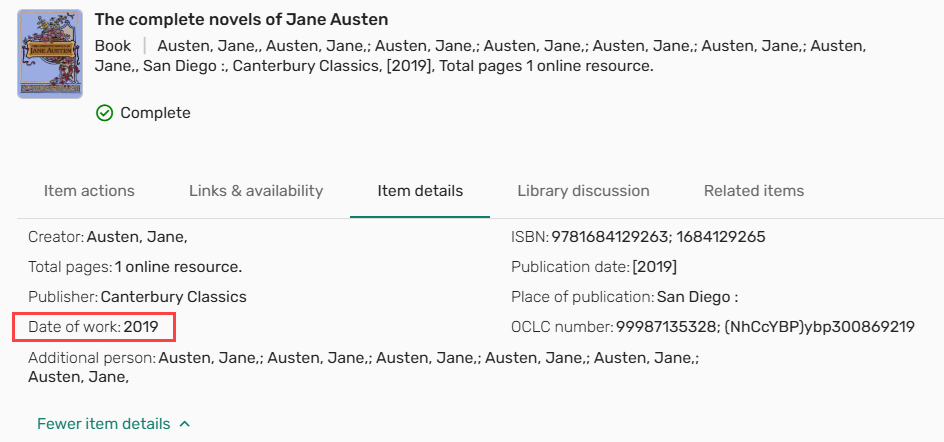The height and width of the screenshot is (442, 944).
Task: Open the Item actions tab
Action: click(x=89, y=191)
